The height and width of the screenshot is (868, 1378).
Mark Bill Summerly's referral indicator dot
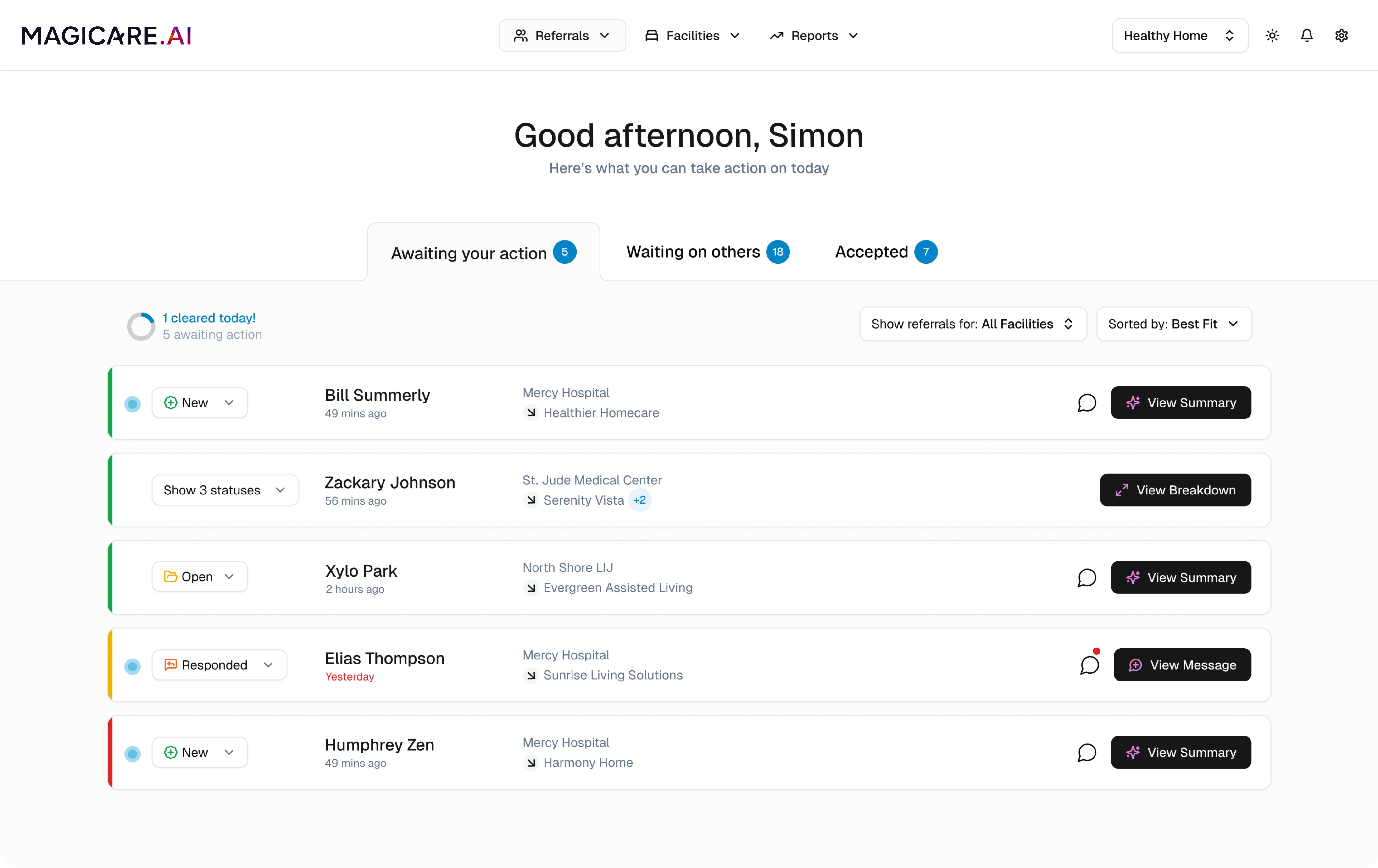click(133, 404)
